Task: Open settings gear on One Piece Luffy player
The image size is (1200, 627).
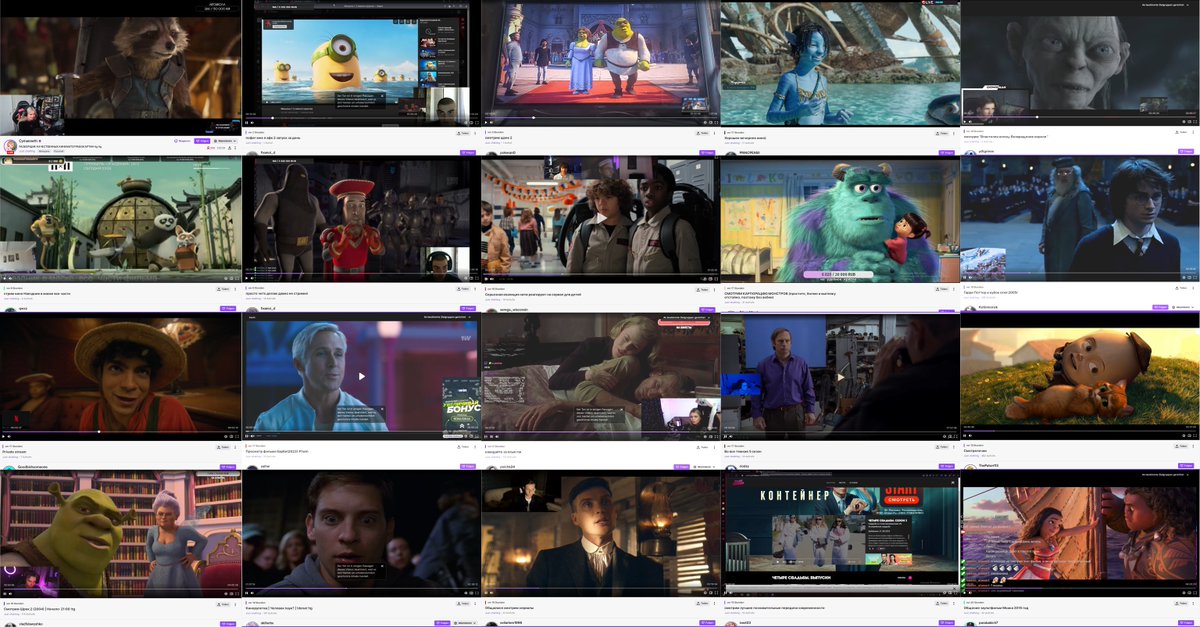Action: tap(225, 436)
